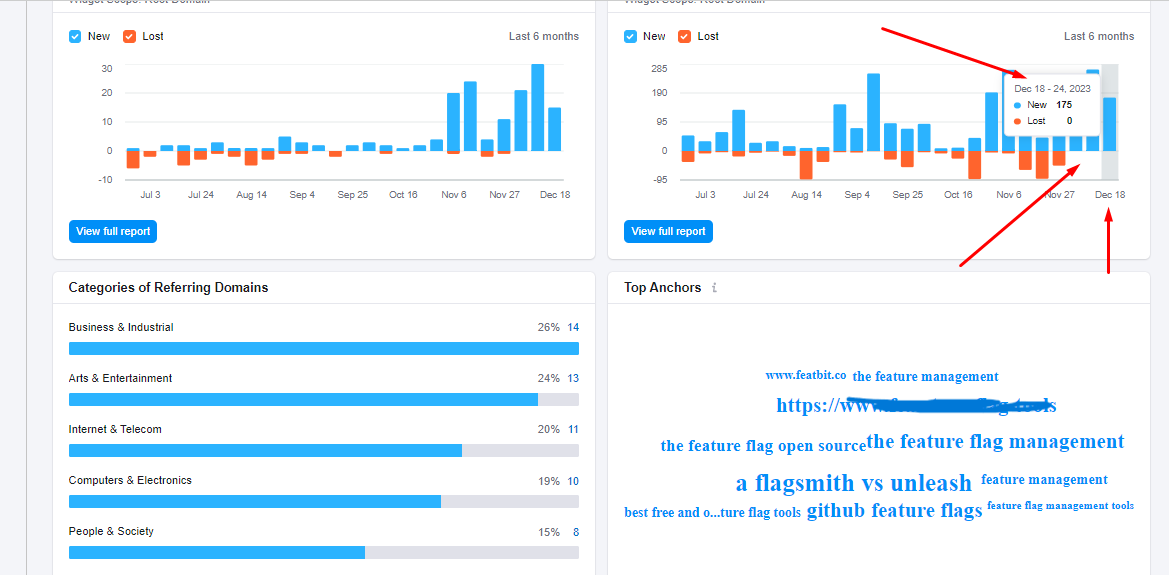Open full report under the chart scaled to 30
This screenshot has height=575, width=1169.
[113, 231]
